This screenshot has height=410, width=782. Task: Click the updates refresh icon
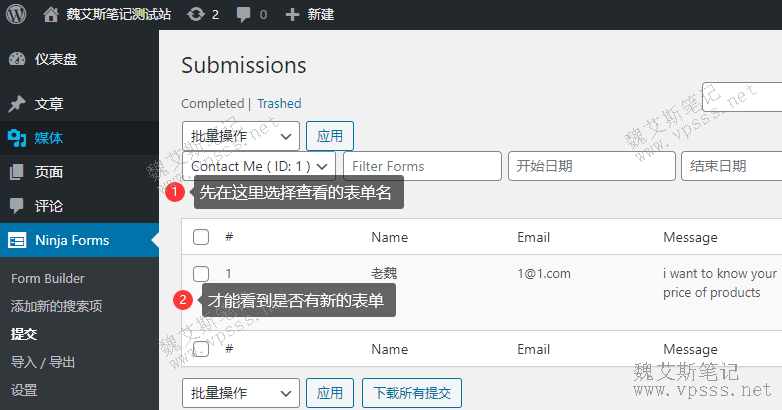pyautogui.click(x=197, y=15)
